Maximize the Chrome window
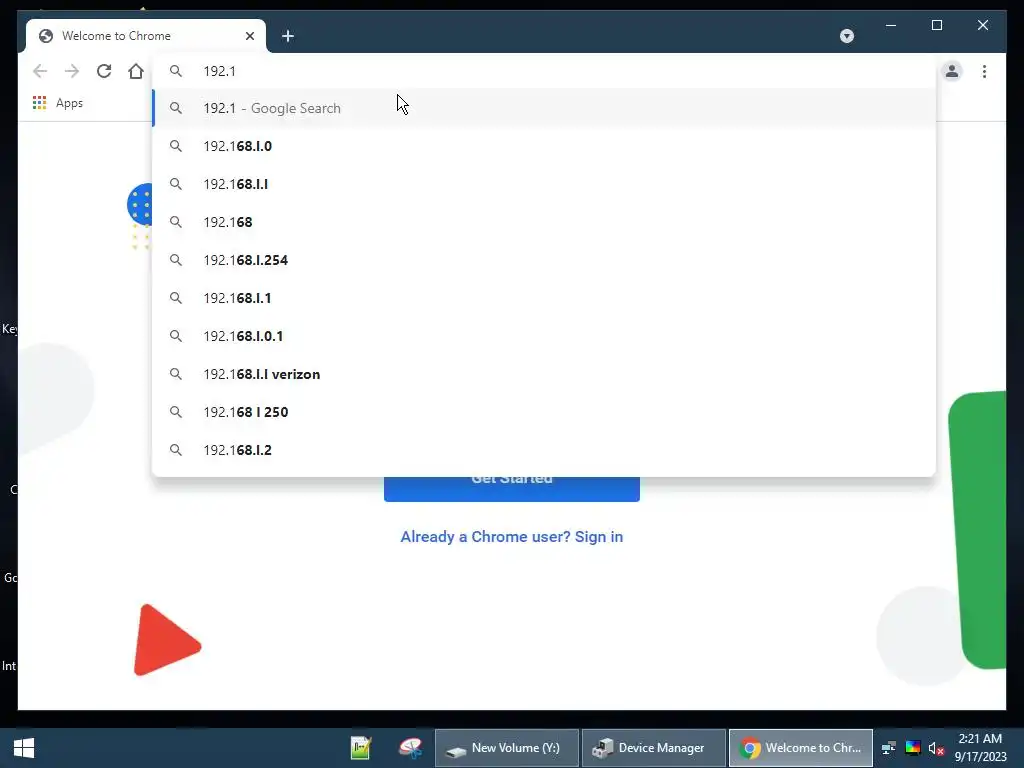1024x768 pixels. point(936,25)
